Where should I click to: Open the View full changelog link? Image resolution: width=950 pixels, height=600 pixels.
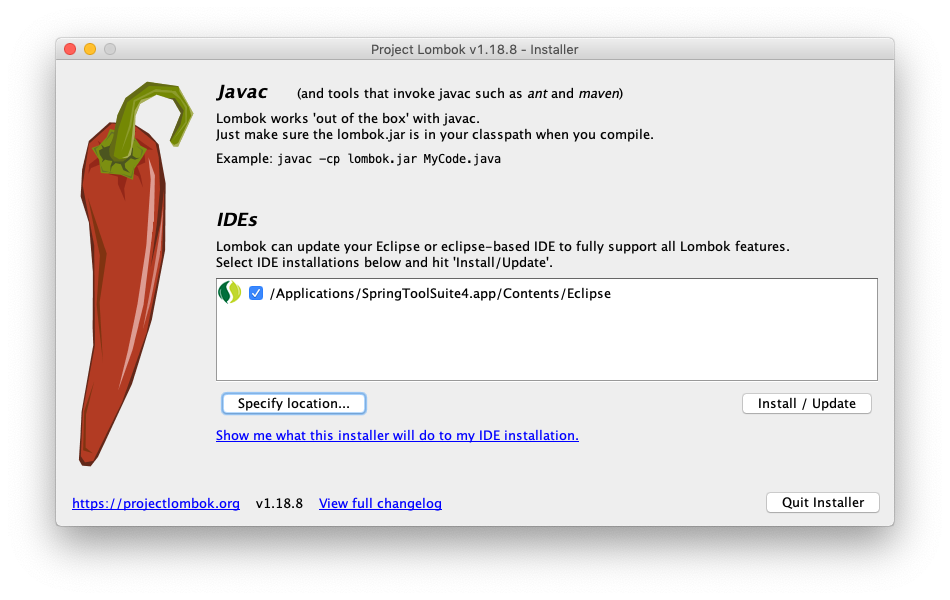pyautogui.click(x=380, y=503)
